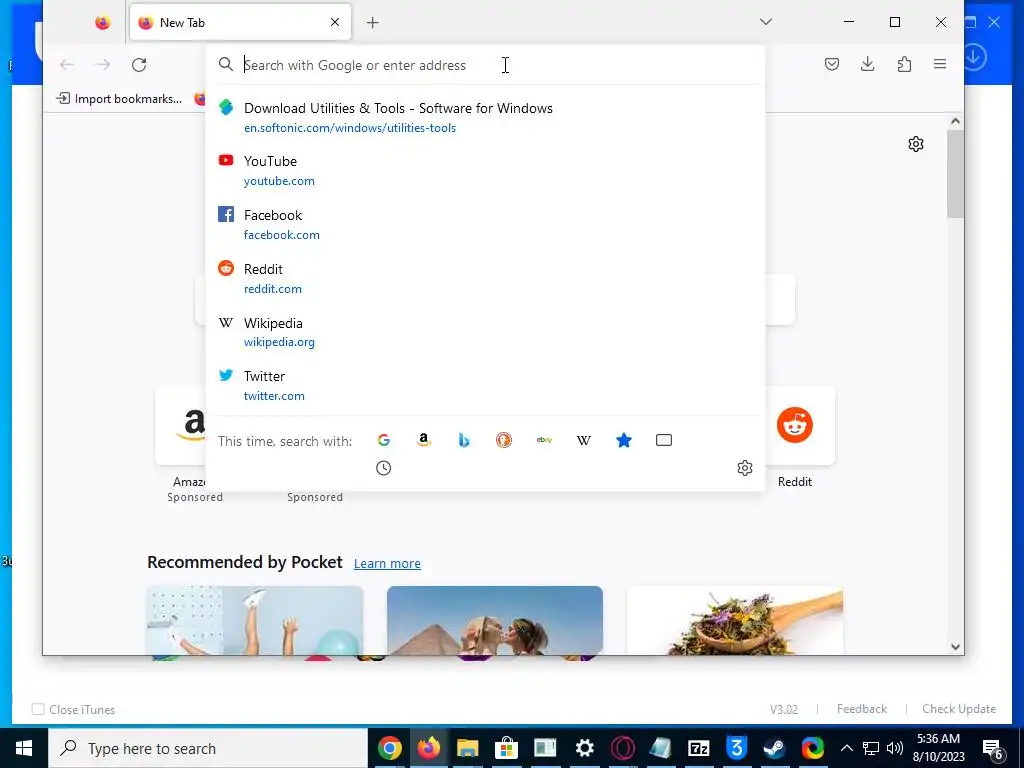
Task: Show hidden system tray icons
Action: 846,748
